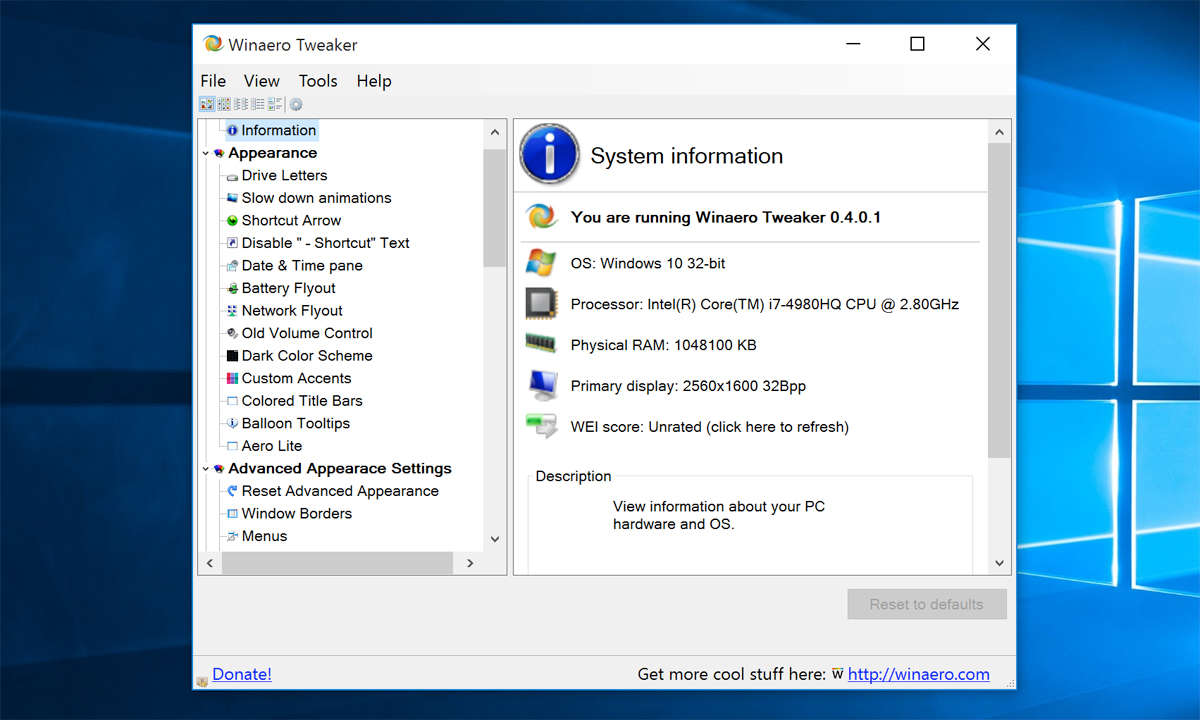Click the large blue information icon

pos(549,154)
